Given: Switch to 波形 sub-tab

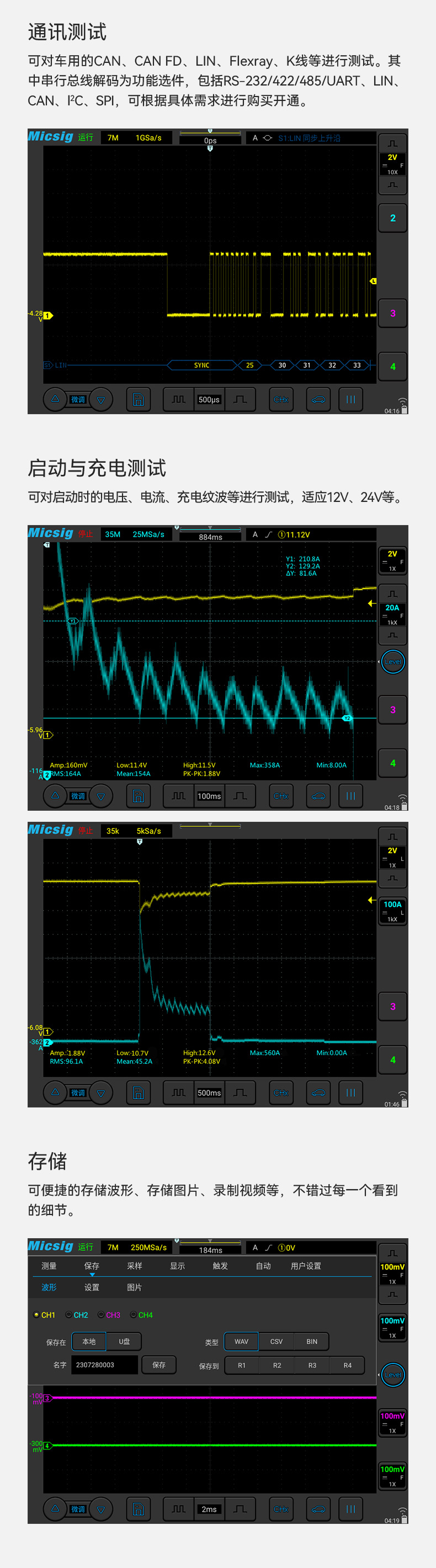Looking at the screenshot, I should point(49,1288).
